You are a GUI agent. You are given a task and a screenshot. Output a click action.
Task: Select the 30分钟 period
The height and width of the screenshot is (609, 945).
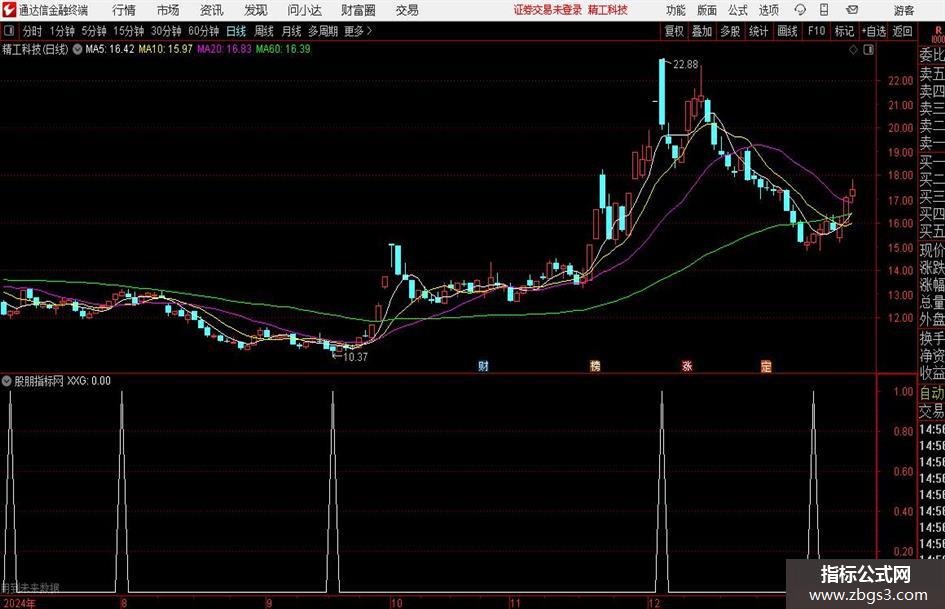pos(166,31)
